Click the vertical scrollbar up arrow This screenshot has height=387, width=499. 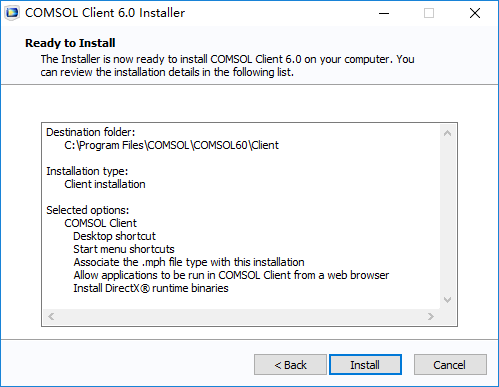click(x=448, y=133)
